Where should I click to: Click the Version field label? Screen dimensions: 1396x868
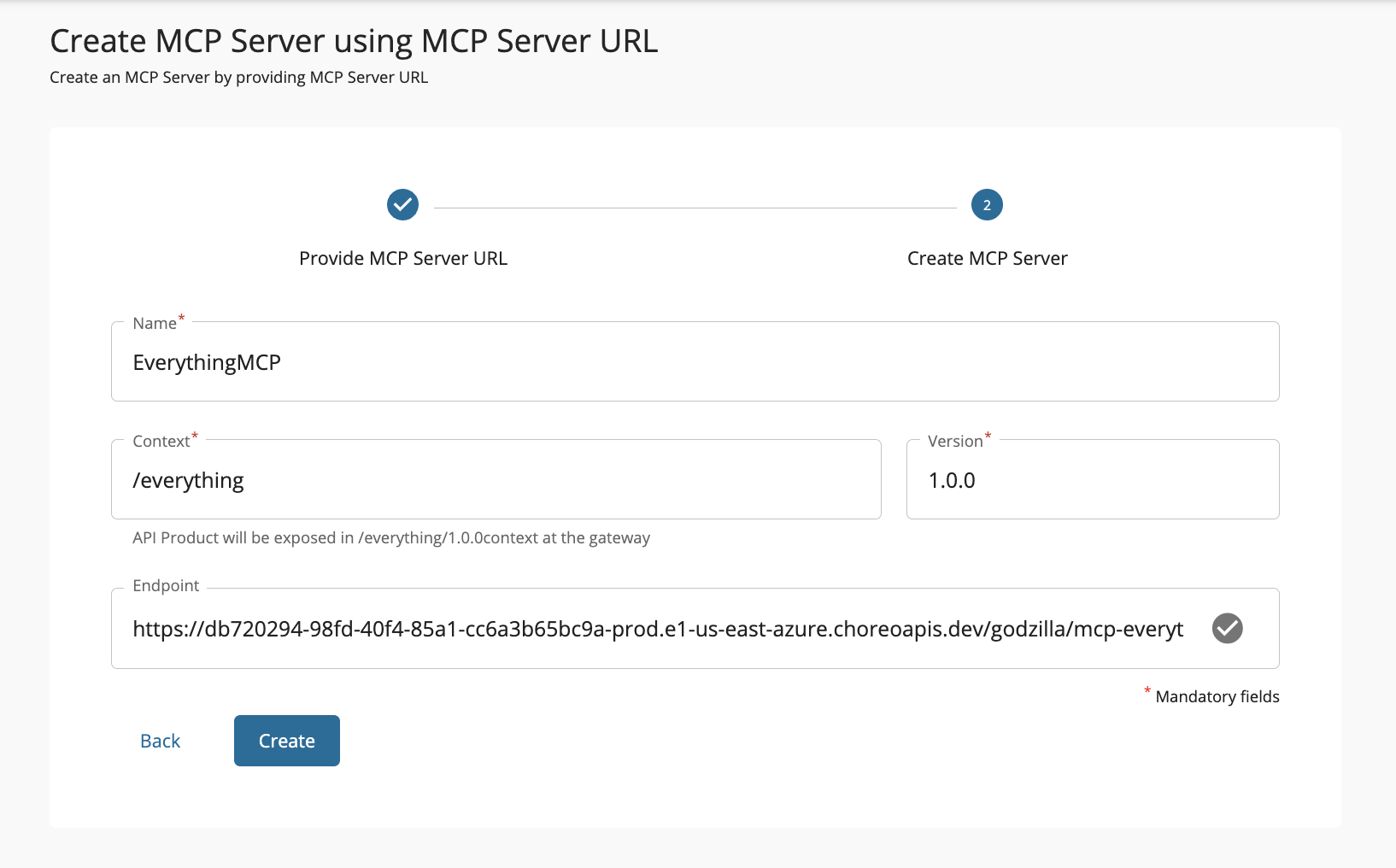955,442
